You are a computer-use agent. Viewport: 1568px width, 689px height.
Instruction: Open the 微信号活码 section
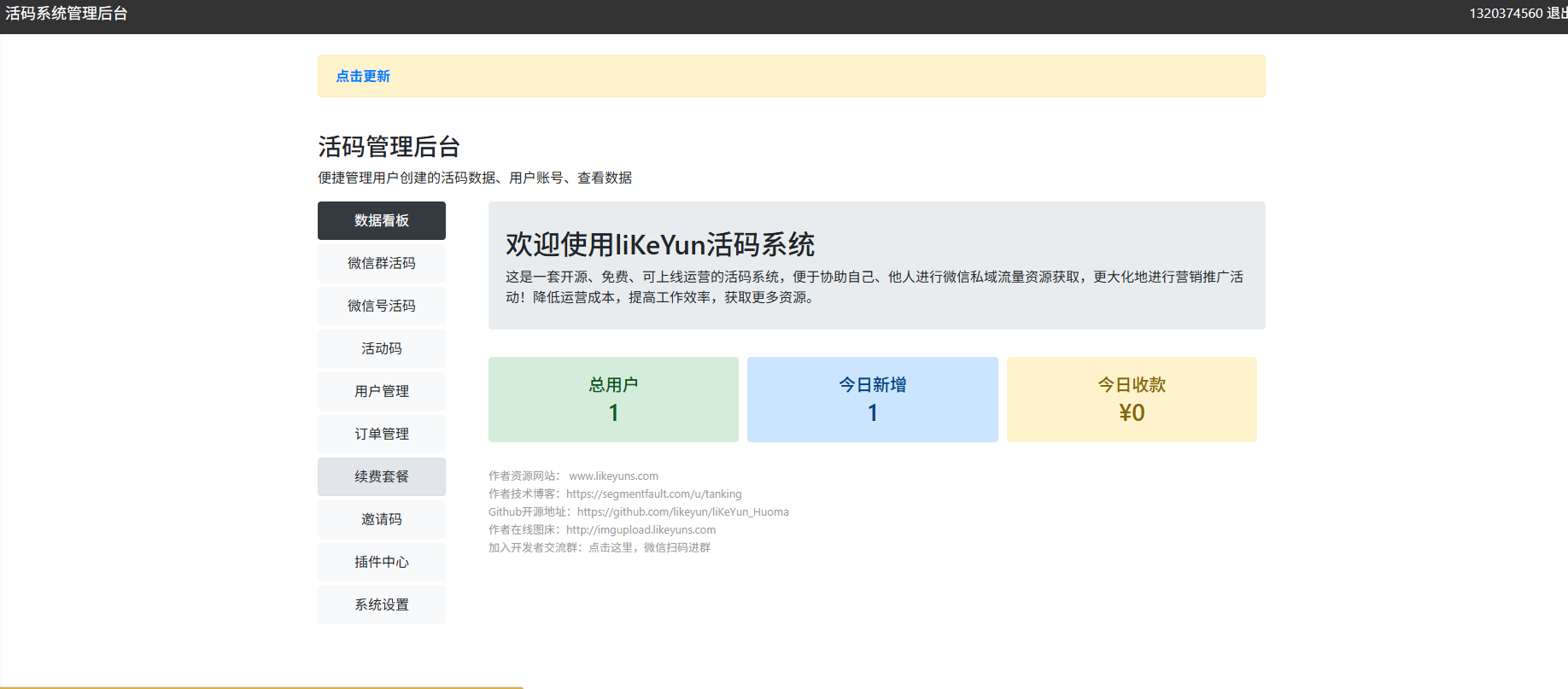[x=381, y=306]
